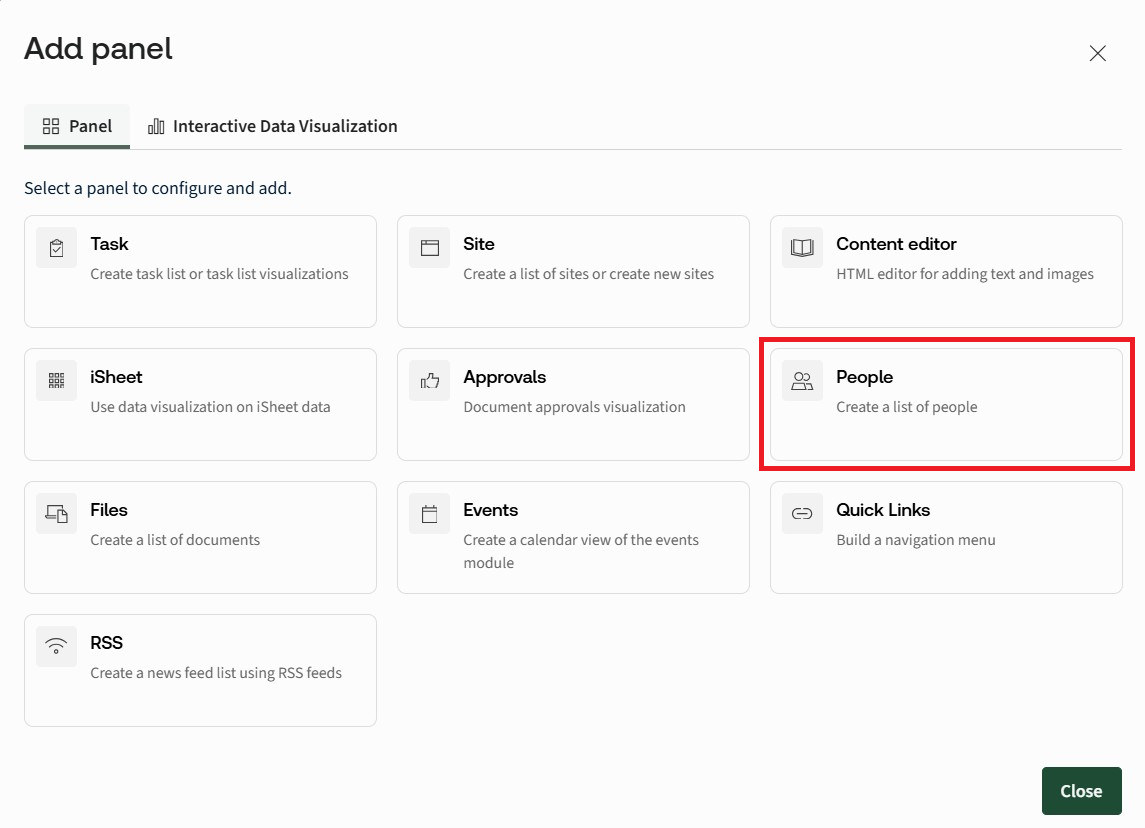
Task: Choose the Task panel title
Action: [109, 244]
